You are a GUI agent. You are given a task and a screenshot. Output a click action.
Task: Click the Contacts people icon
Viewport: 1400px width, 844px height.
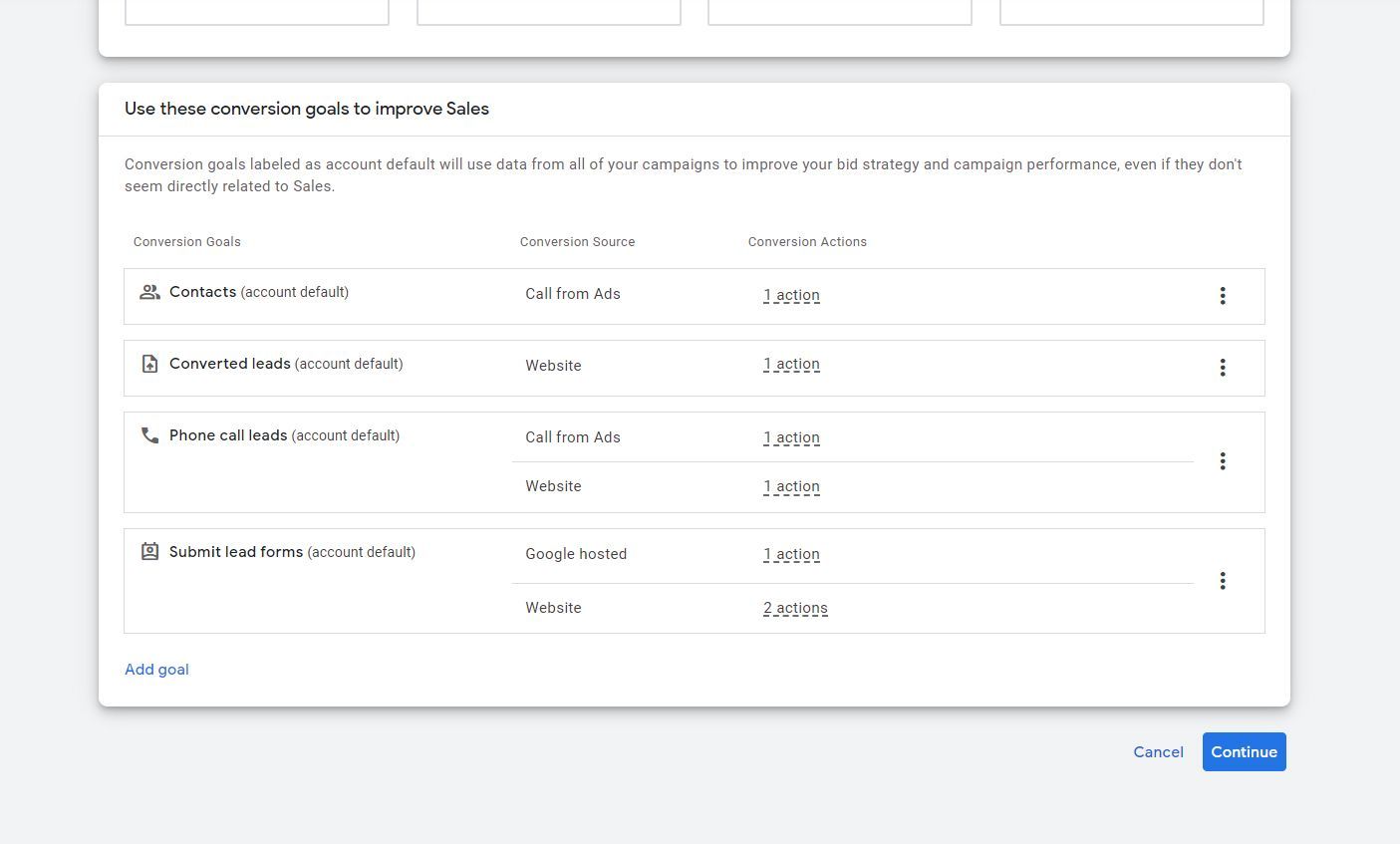tap(149, 291)
